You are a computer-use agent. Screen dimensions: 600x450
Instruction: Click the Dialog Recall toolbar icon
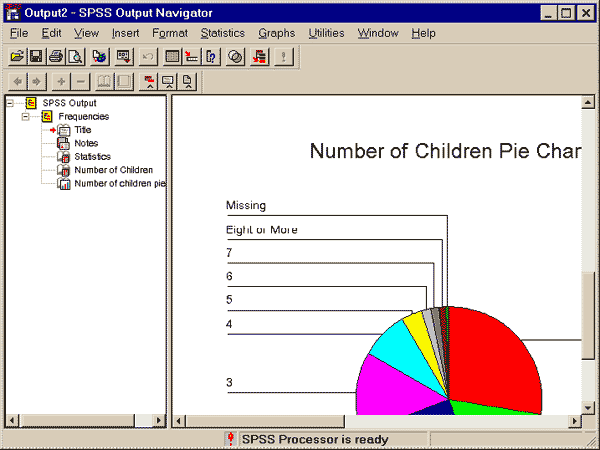click(124, 57)
